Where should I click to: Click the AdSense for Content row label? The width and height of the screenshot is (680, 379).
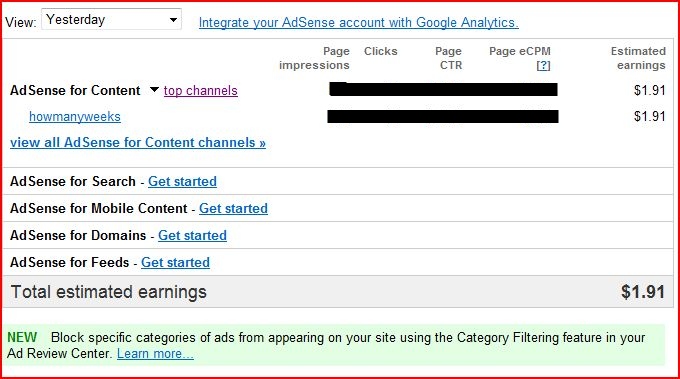pos(75,91)
